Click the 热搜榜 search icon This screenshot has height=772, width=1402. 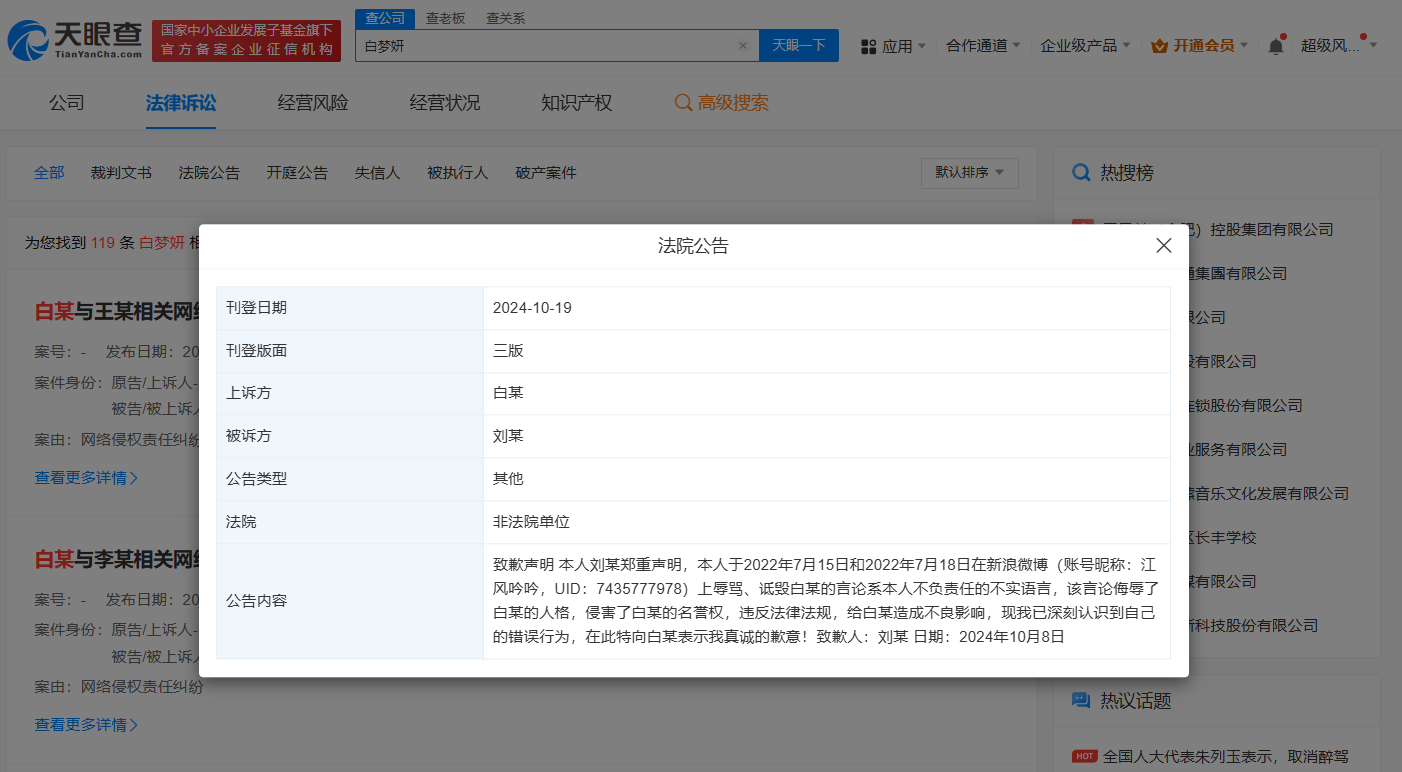click(1081, 173)
